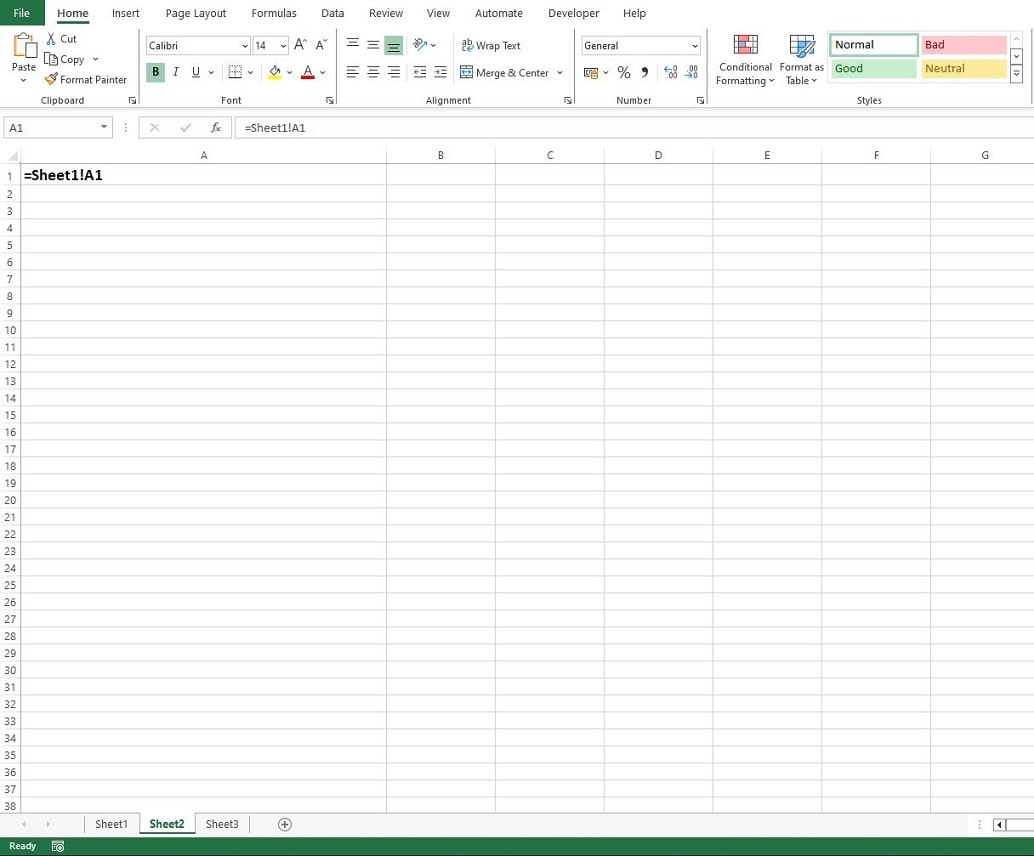1034x856 pixels.
Task: Expand the Fill Color dropdown arrow
Action: [x=289, y=72]
